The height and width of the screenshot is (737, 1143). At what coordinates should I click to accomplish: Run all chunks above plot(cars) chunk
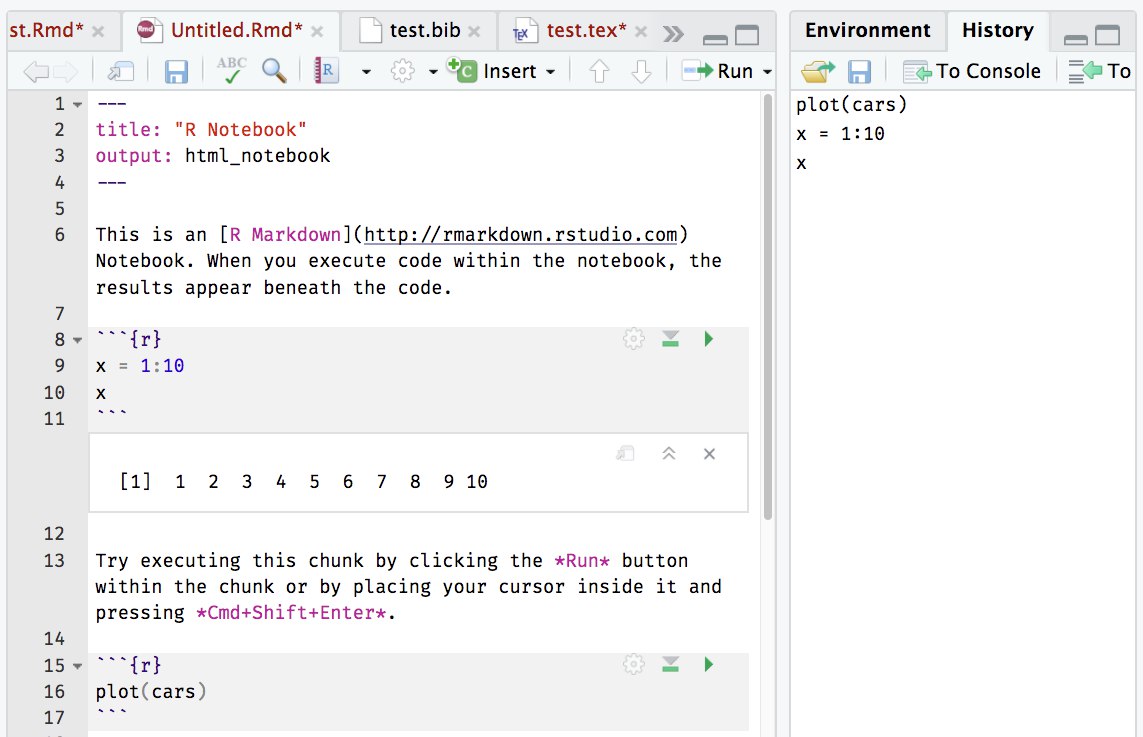coord(671,664)
